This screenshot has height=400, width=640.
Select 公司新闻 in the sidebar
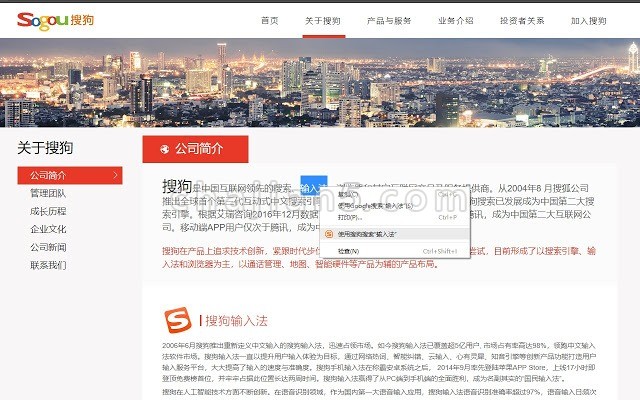[x=48, y=247]
